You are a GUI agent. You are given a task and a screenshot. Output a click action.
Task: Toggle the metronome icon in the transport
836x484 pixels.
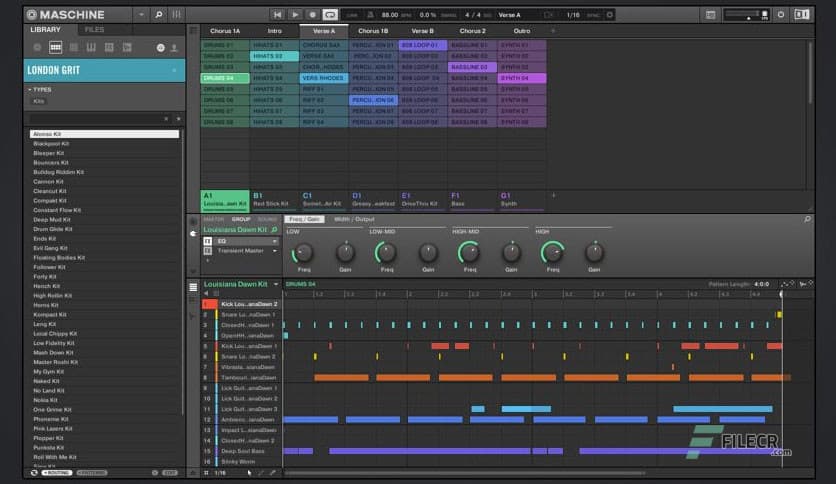tap(371, 14)
